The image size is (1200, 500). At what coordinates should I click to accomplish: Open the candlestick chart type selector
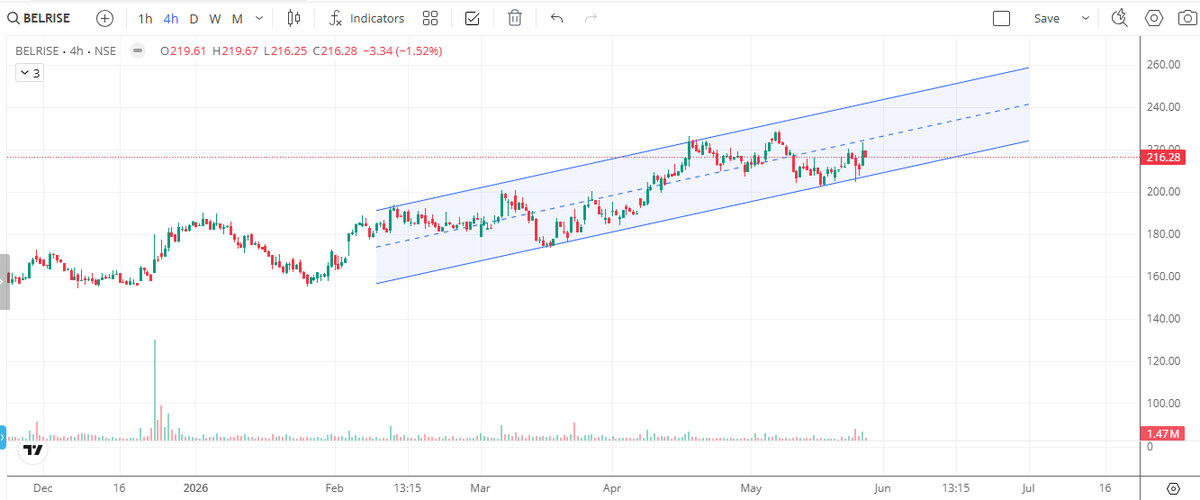tap(293, 18)
